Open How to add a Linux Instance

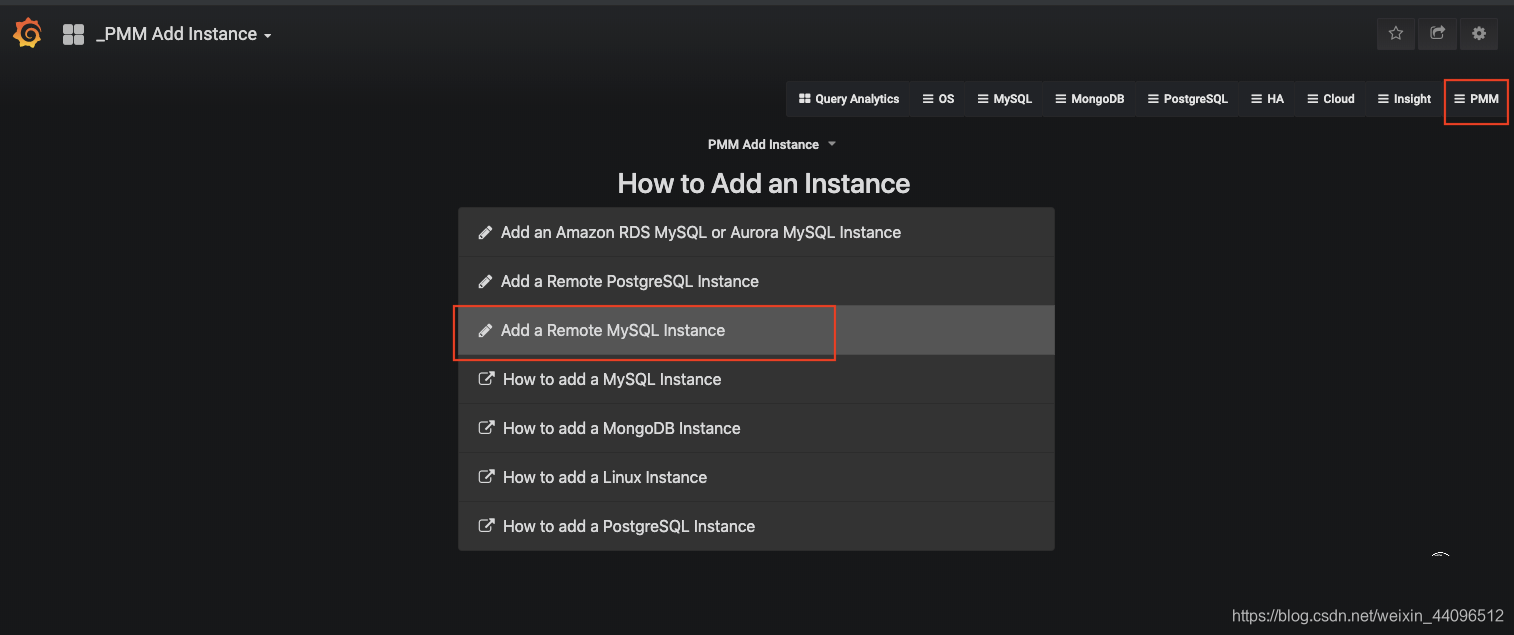pyautogui.click(x=756, y=477)
